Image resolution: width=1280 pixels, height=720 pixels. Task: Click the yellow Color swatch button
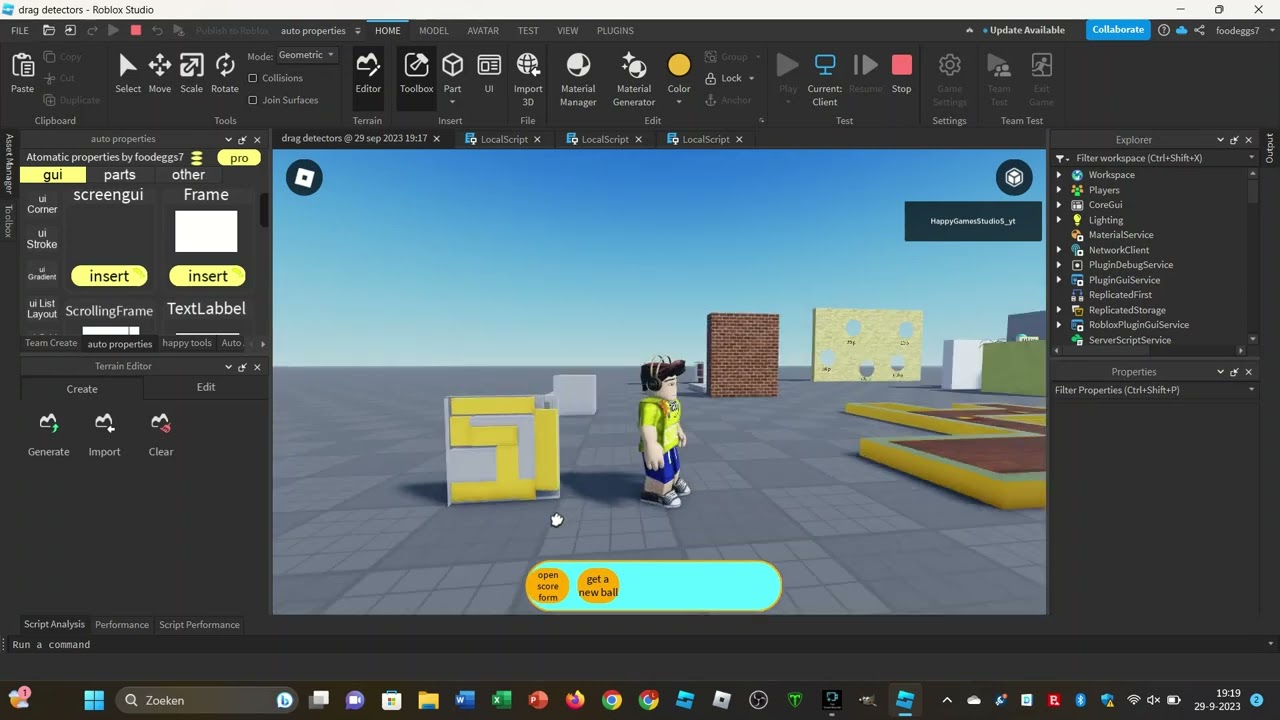(x=679, y=66)
